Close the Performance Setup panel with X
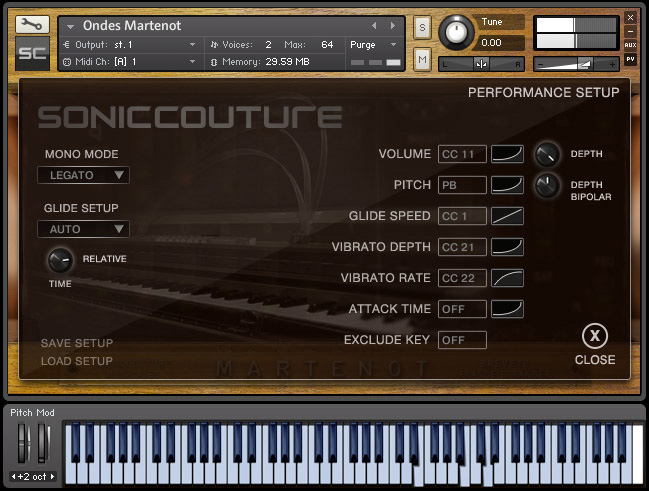The height and width of the screenshot is (491, 649). (595, 336)
